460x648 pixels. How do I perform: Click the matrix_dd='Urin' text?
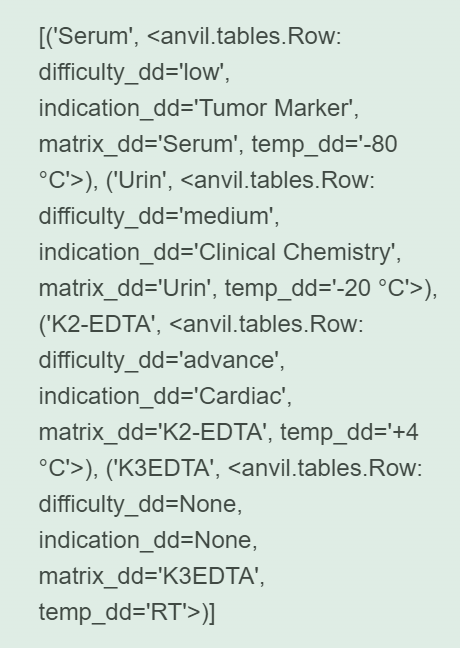coord(125,289)
